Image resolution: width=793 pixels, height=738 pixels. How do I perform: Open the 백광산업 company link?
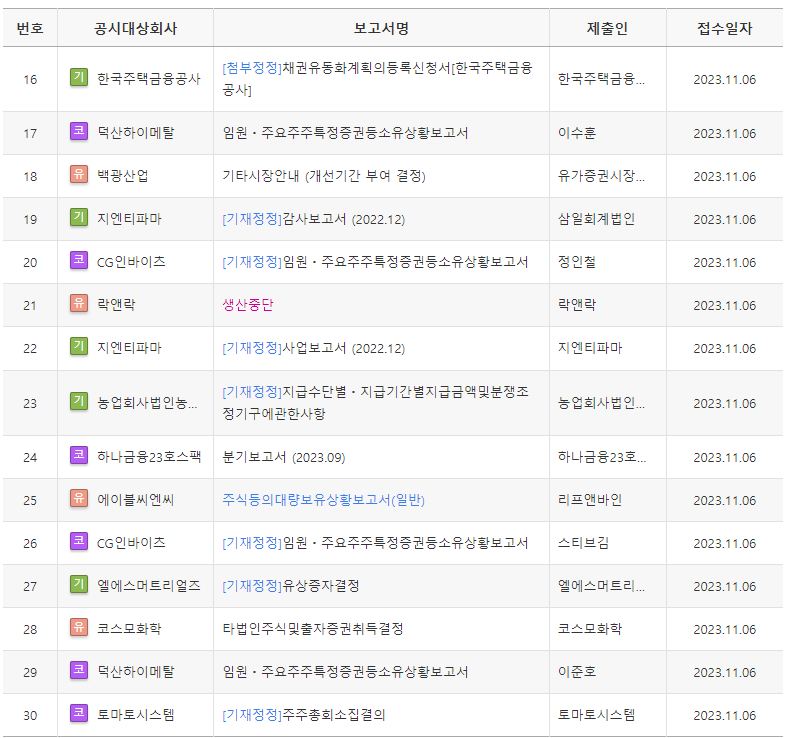tap(122, 176)
